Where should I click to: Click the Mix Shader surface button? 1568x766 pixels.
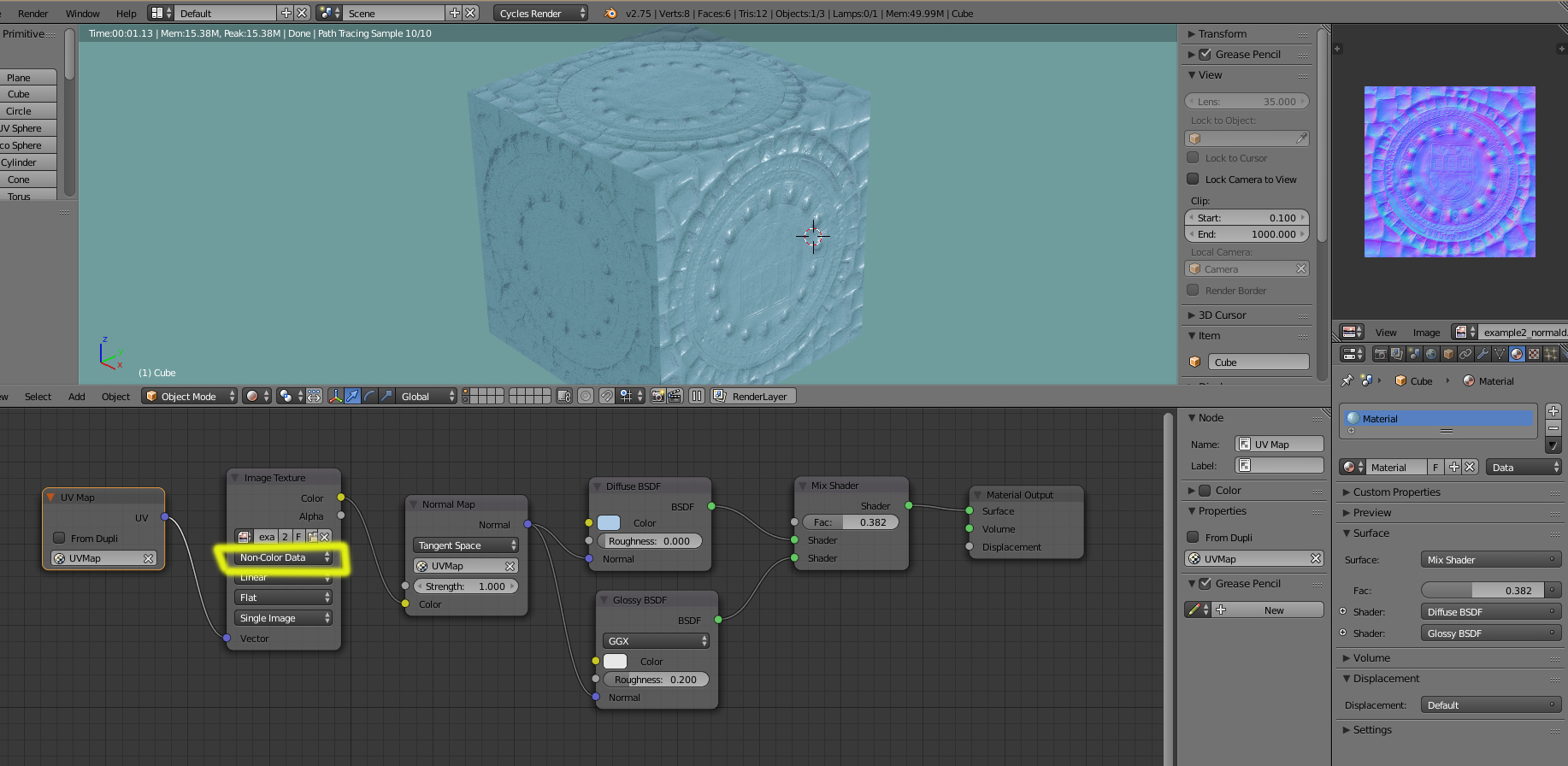[x=1491, y=560]
